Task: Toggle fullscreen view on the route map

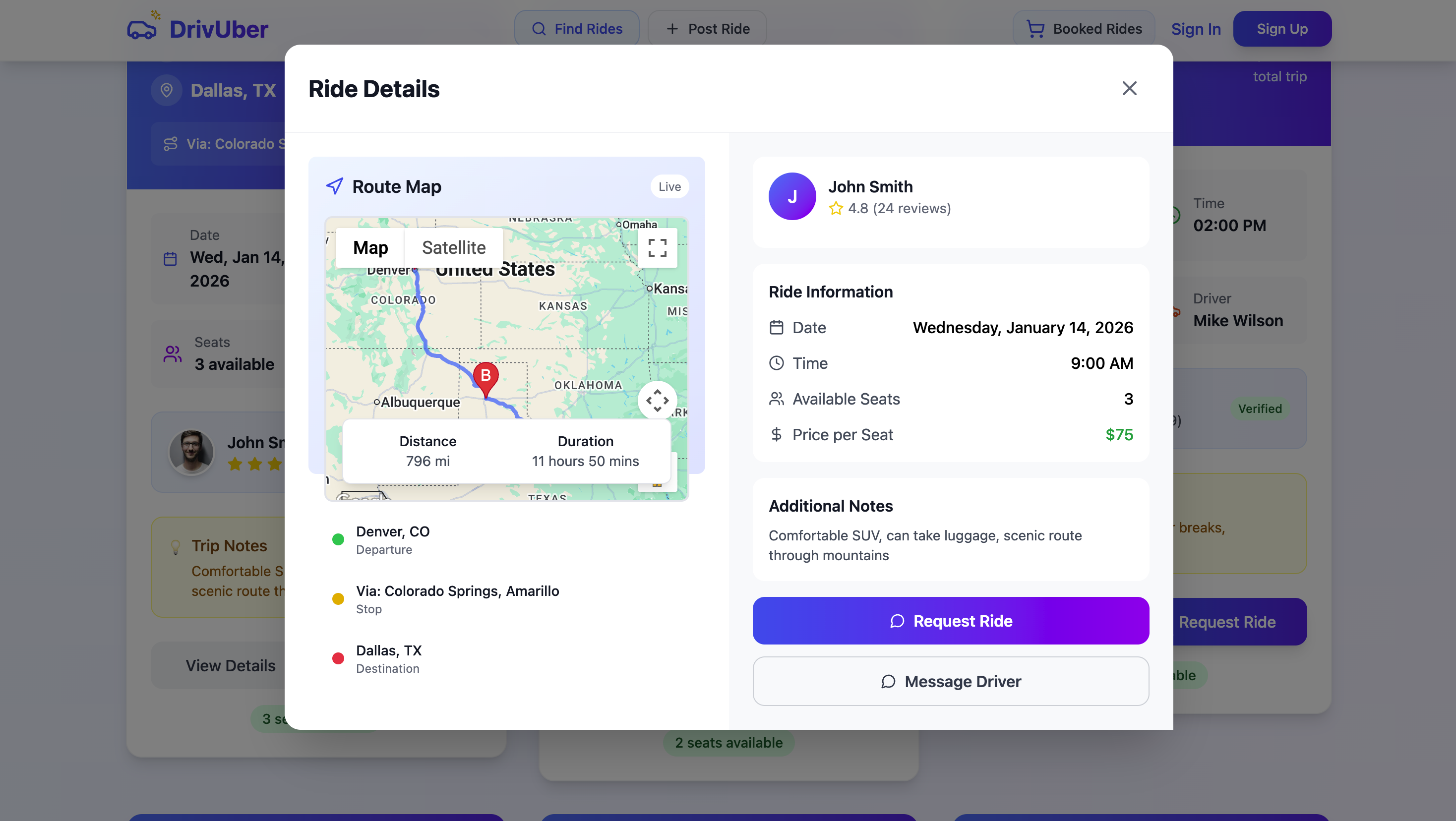Action: pyautogui.click(x=657, y=247)
